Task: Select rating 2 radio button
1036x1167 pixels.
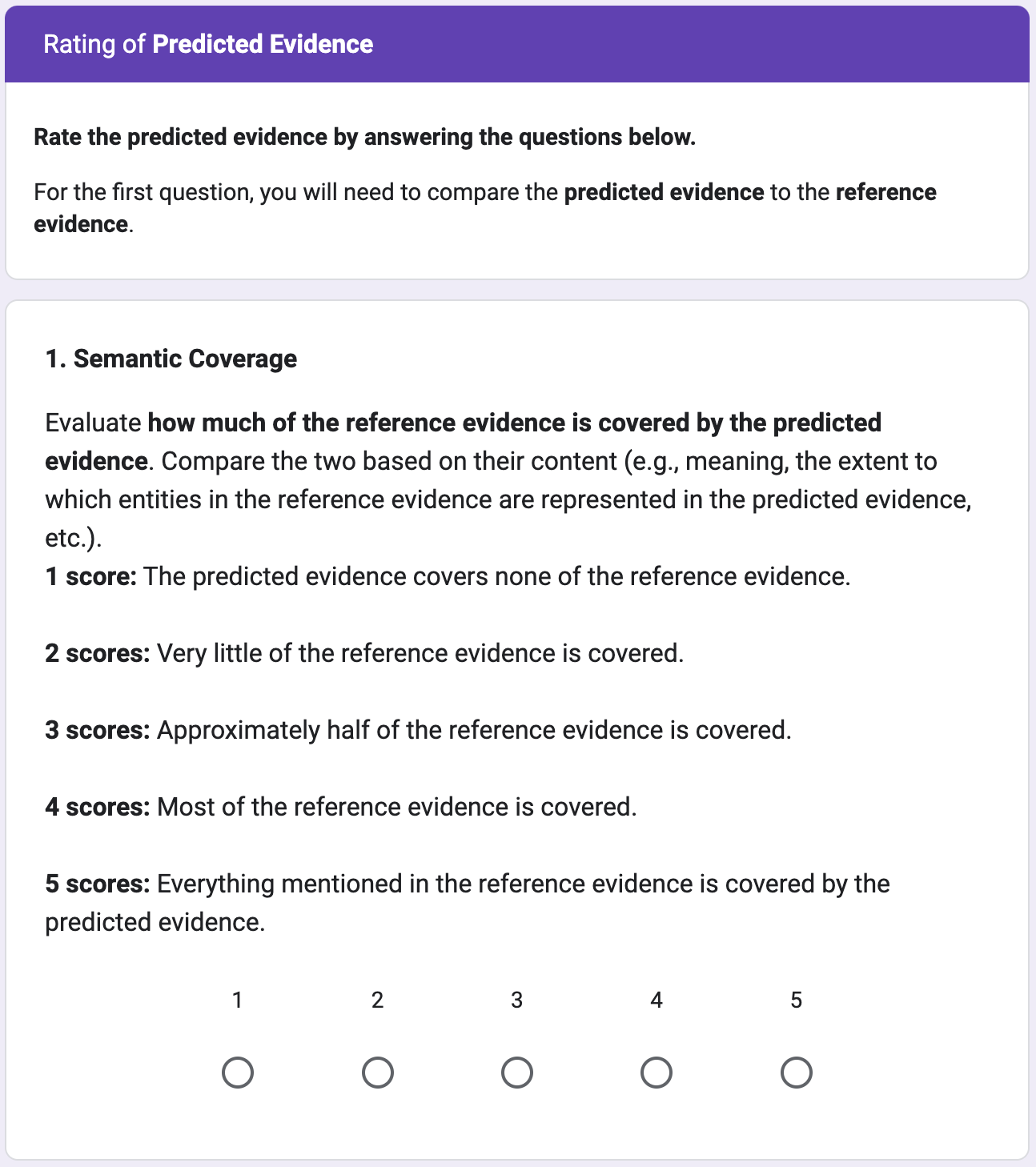Action: [x=378, y=1073]
